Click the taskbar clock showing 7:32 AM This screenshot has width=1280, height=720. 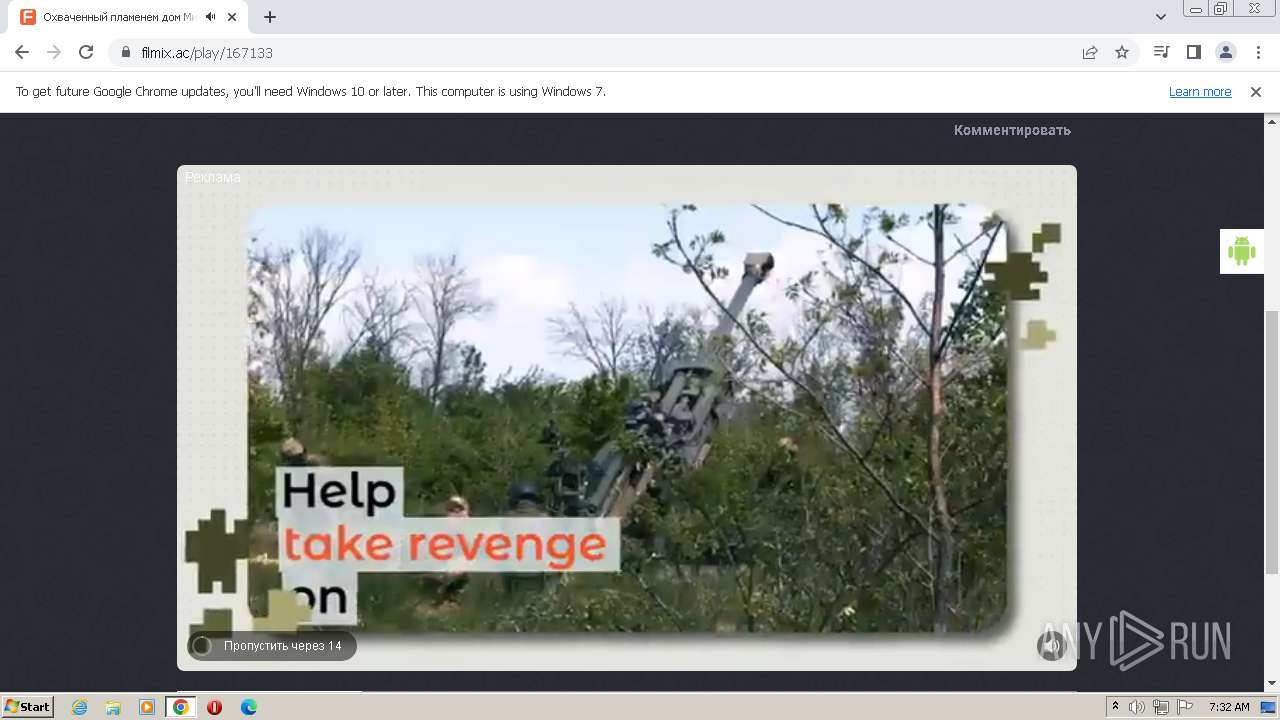(x=1229, y=707)
